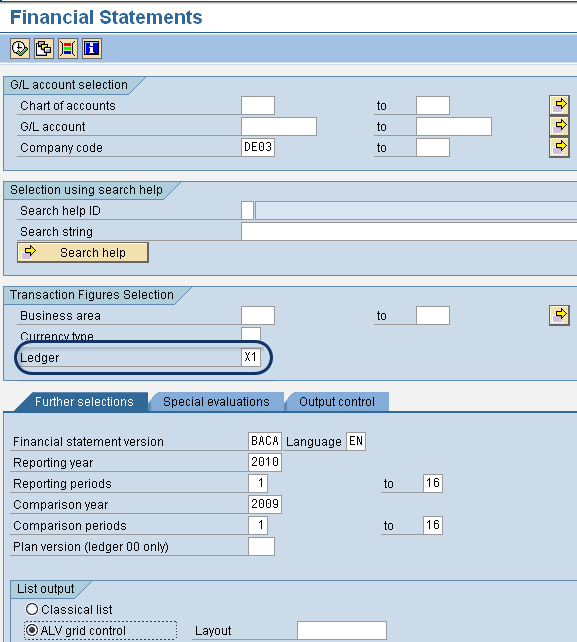The height and width of the screenshot is (642, 577).
Task: Click the Get Variant icon
Action: pos(43,49)
